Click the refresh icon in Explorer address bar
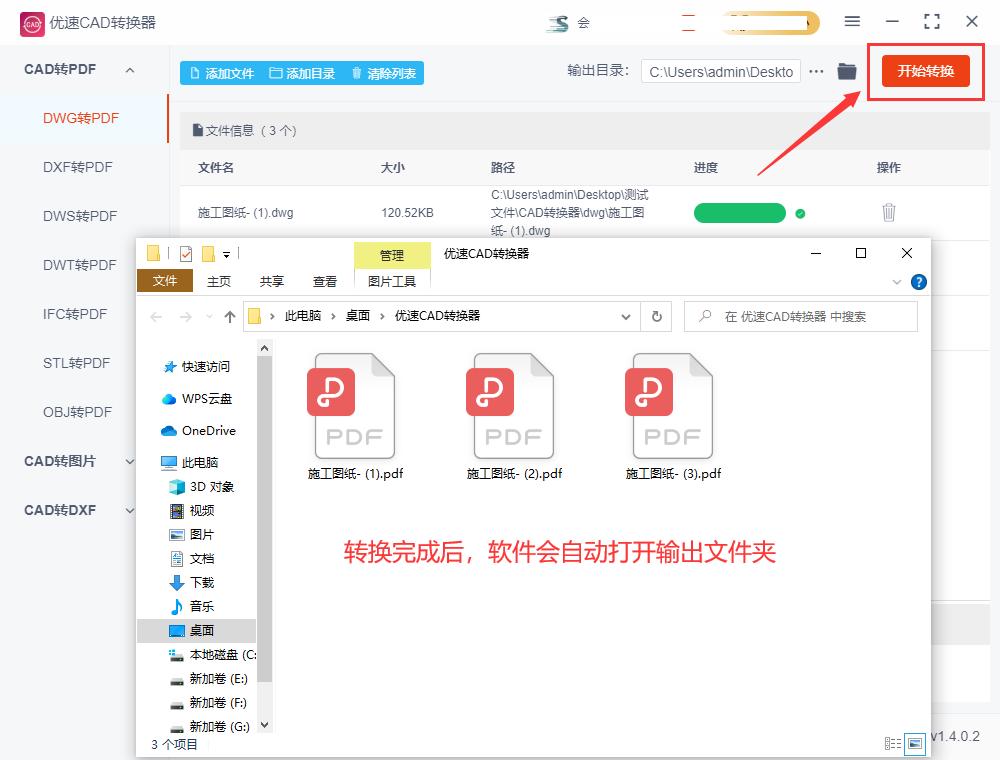 click(x=657, y=316)
